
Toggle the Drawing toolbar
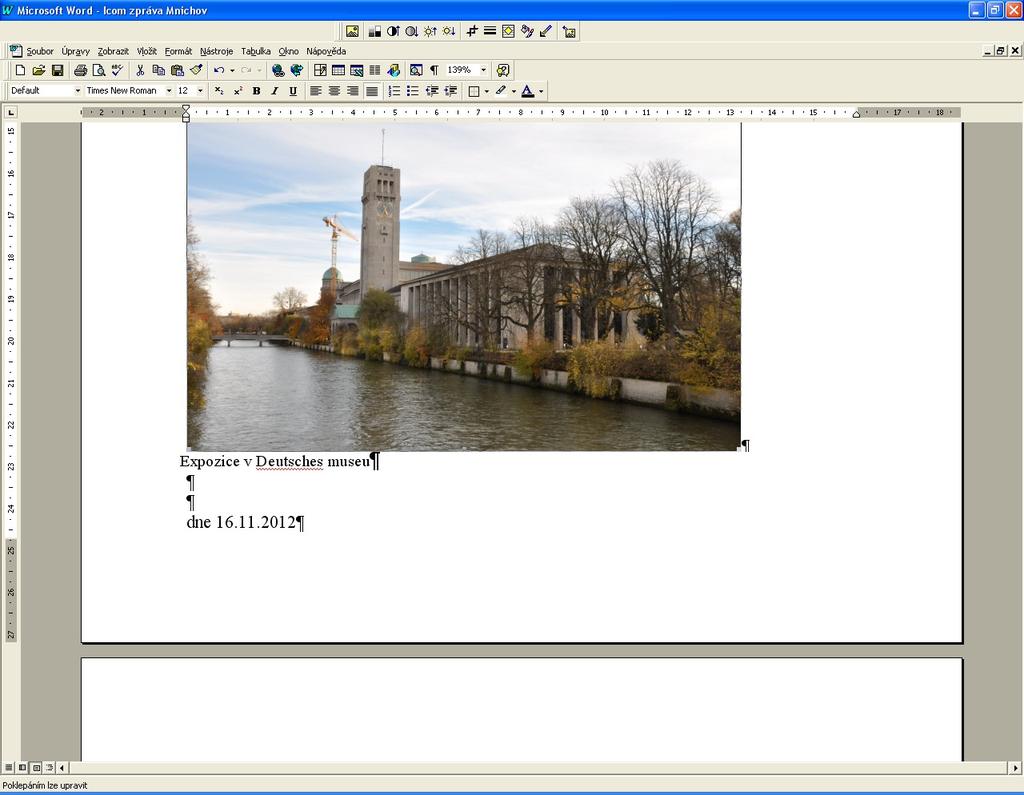coord(393,70)
